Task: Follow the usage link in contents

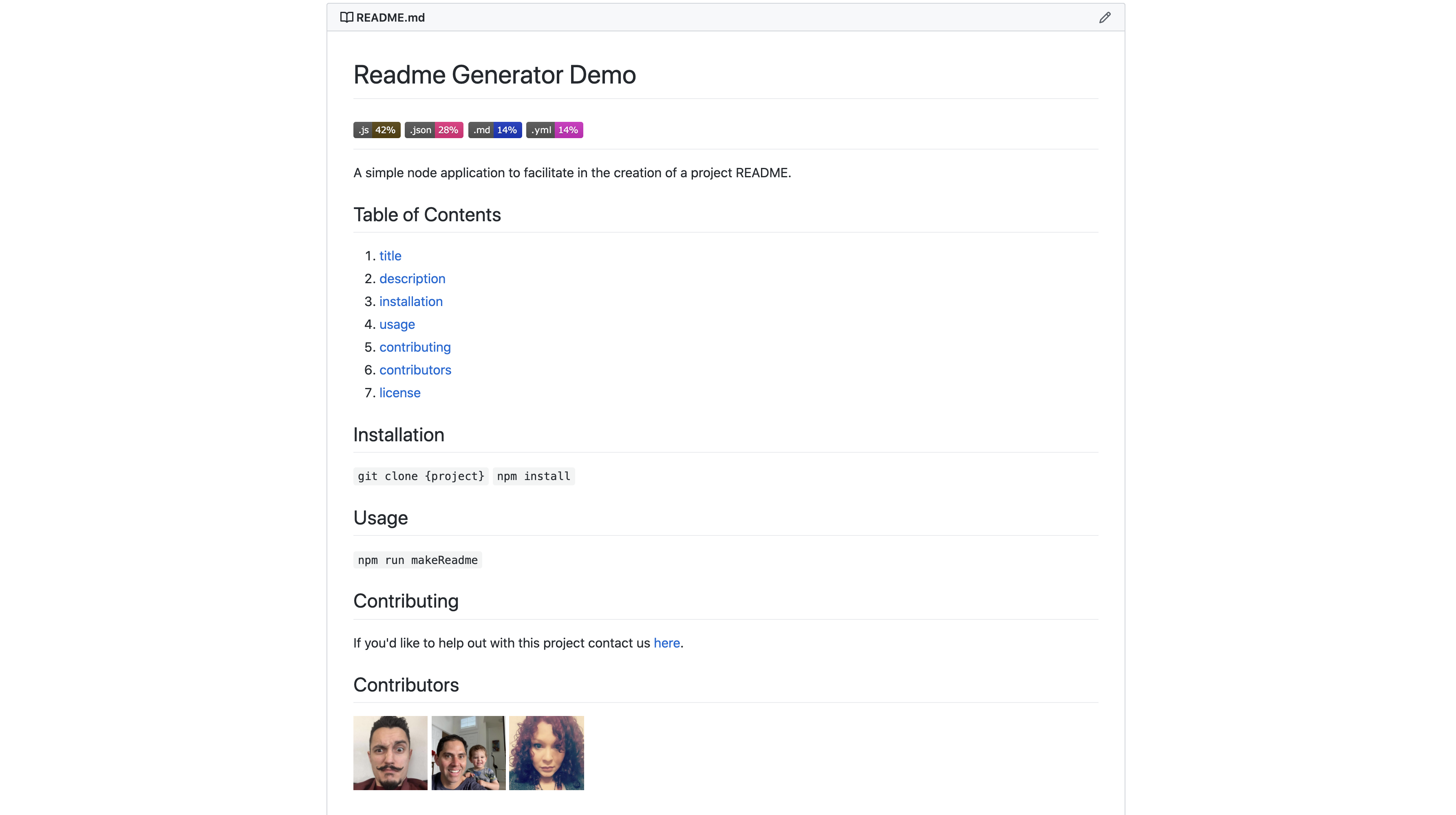Action: point(397,324)
